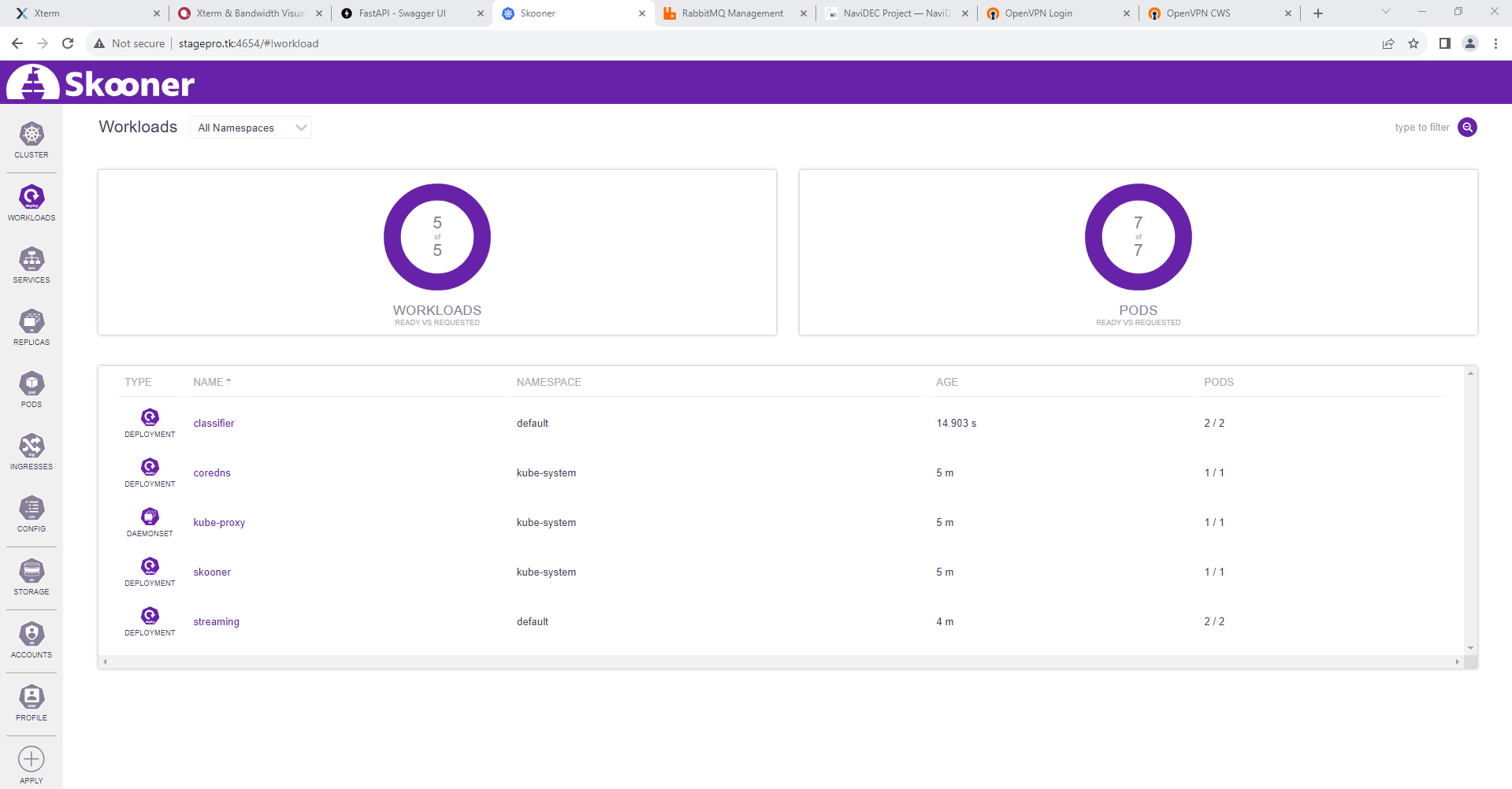
Task: Click the Age column header
Action: click(x=946, y=382)
